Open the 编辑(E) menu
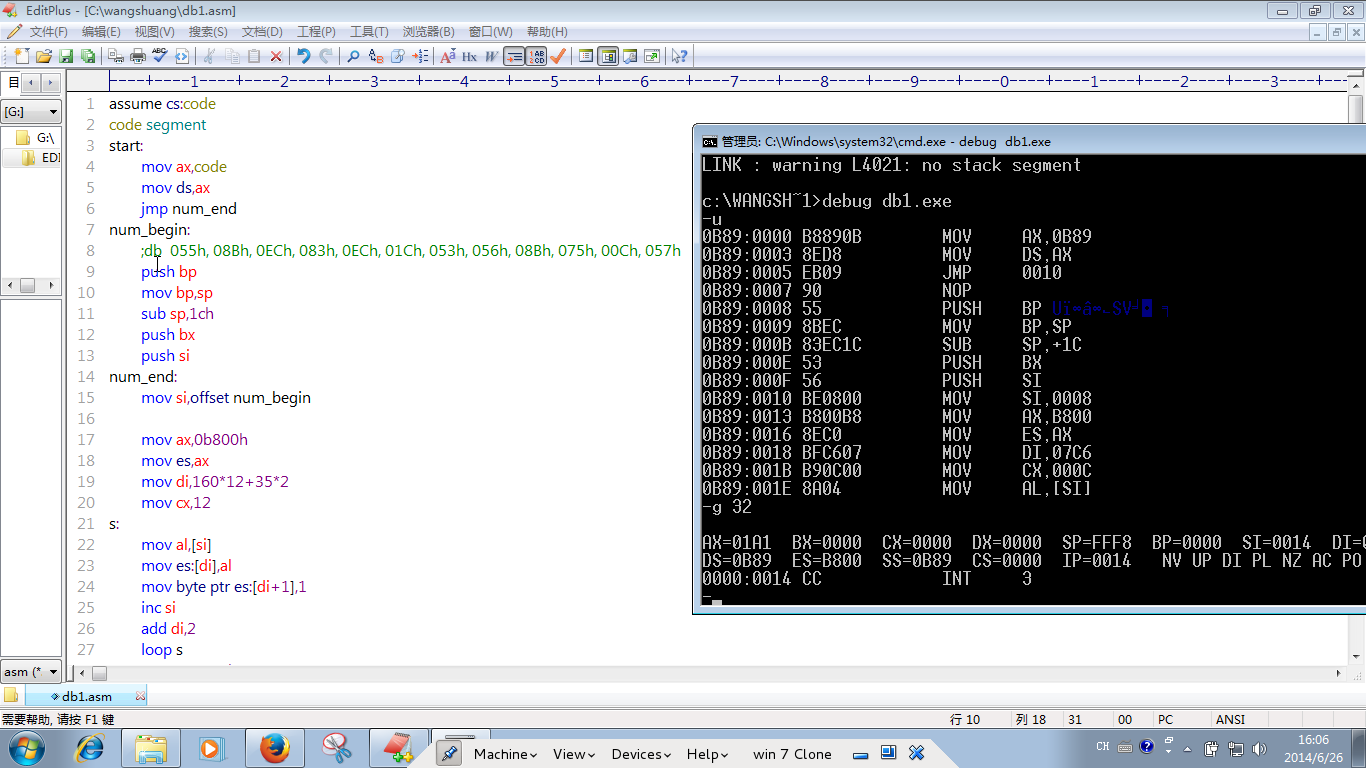 (x=101, y=32)
